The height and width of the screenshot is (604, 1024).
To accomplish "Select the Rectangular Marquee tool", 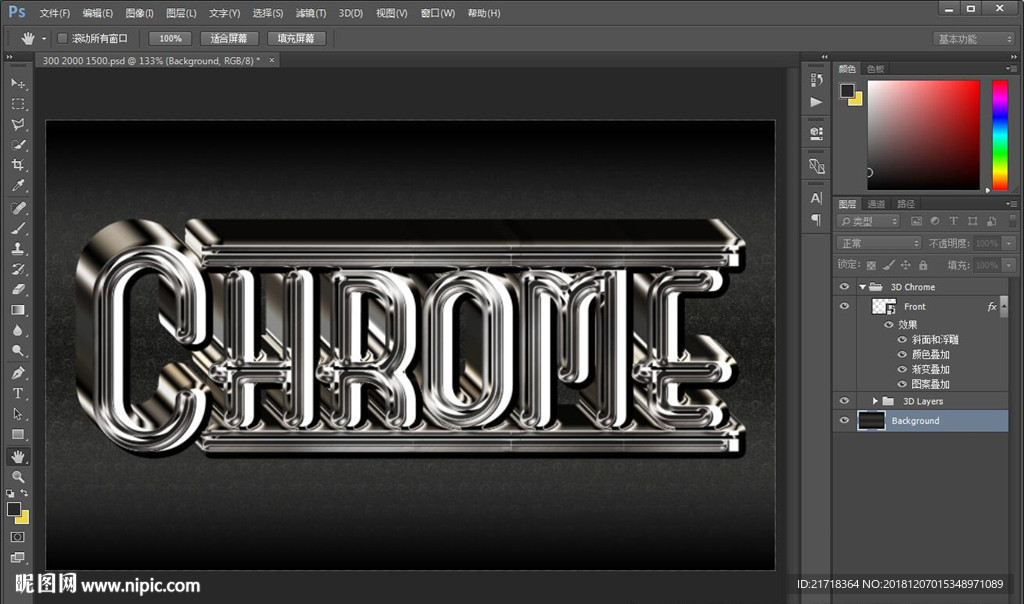I will tap(18, 104).
